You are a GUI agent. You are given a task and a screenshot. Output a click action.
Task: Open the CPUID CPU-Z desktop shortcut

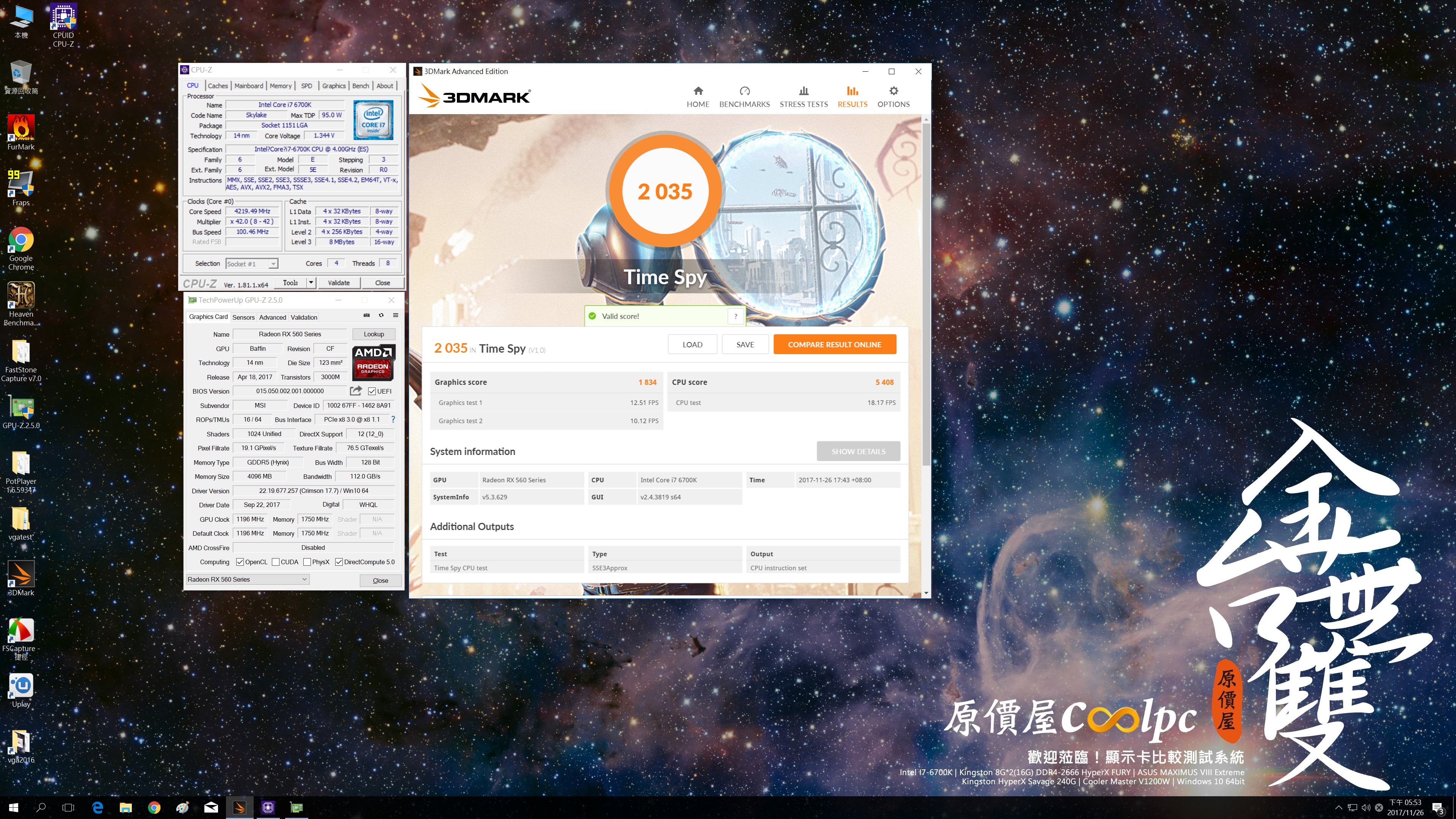(x=63, y=25)
